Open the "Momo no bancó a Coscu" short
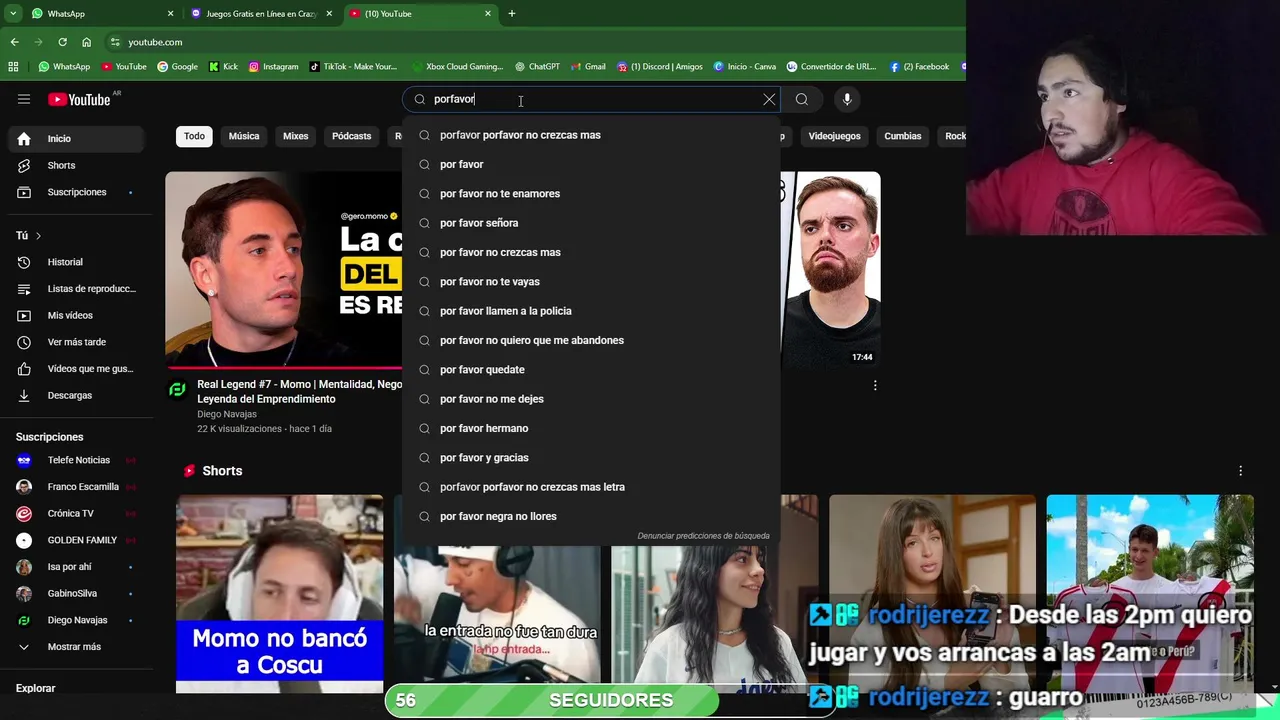 coord(280,594)
